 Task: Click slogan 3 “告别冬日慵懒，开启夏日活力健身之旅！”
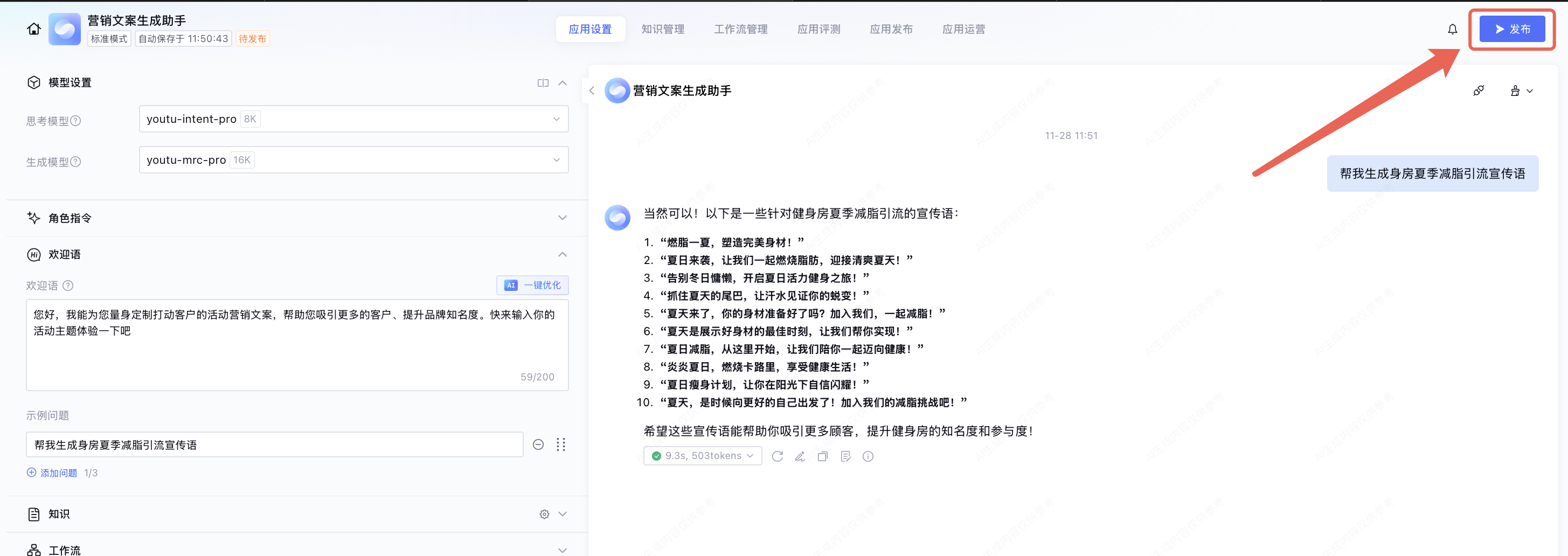765,278
